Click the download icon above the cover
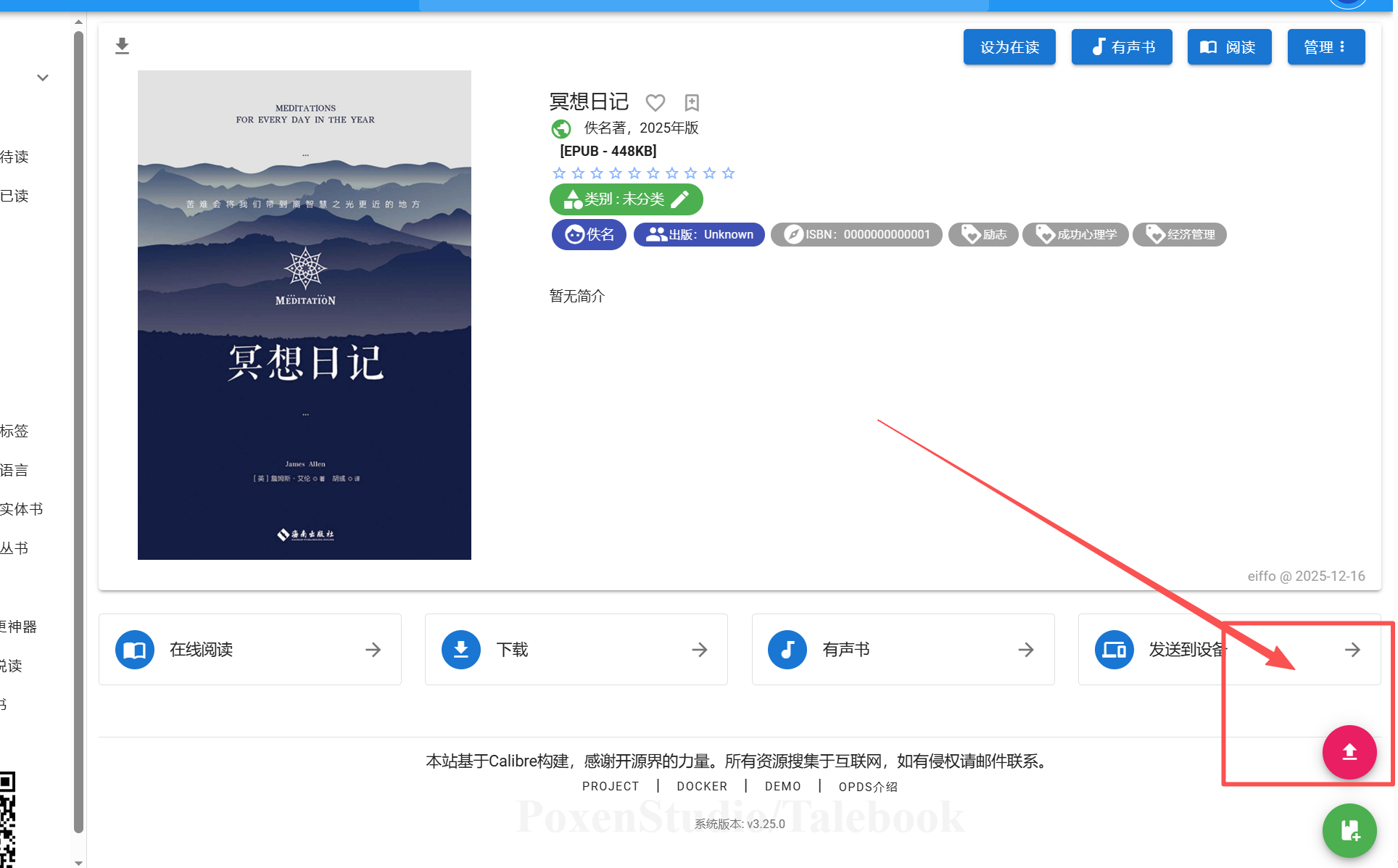The image size is (1398, 868). pos(122,46)
